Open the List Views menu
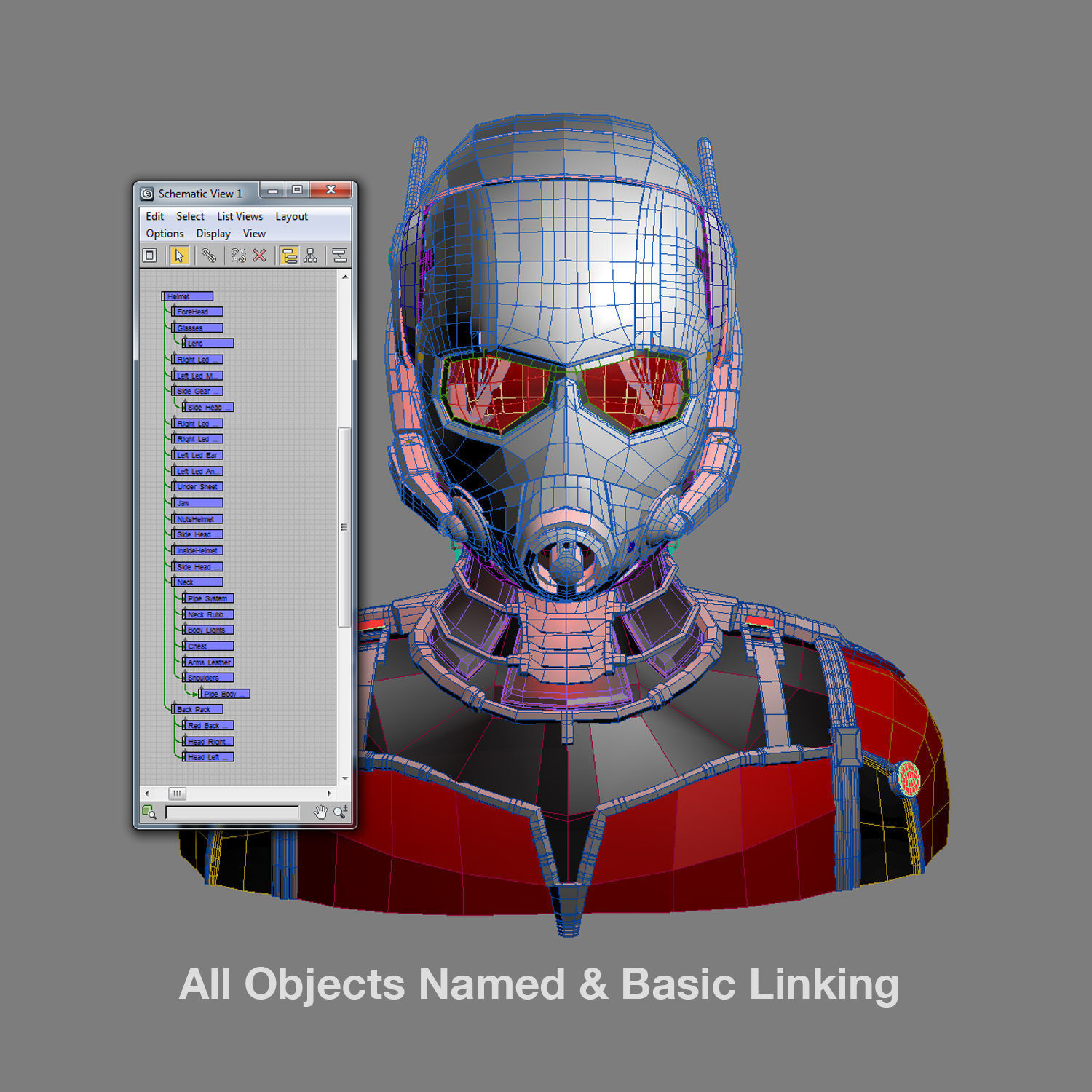Image resolution: width=1092 pixels, height=1092 pixels. 240,216
